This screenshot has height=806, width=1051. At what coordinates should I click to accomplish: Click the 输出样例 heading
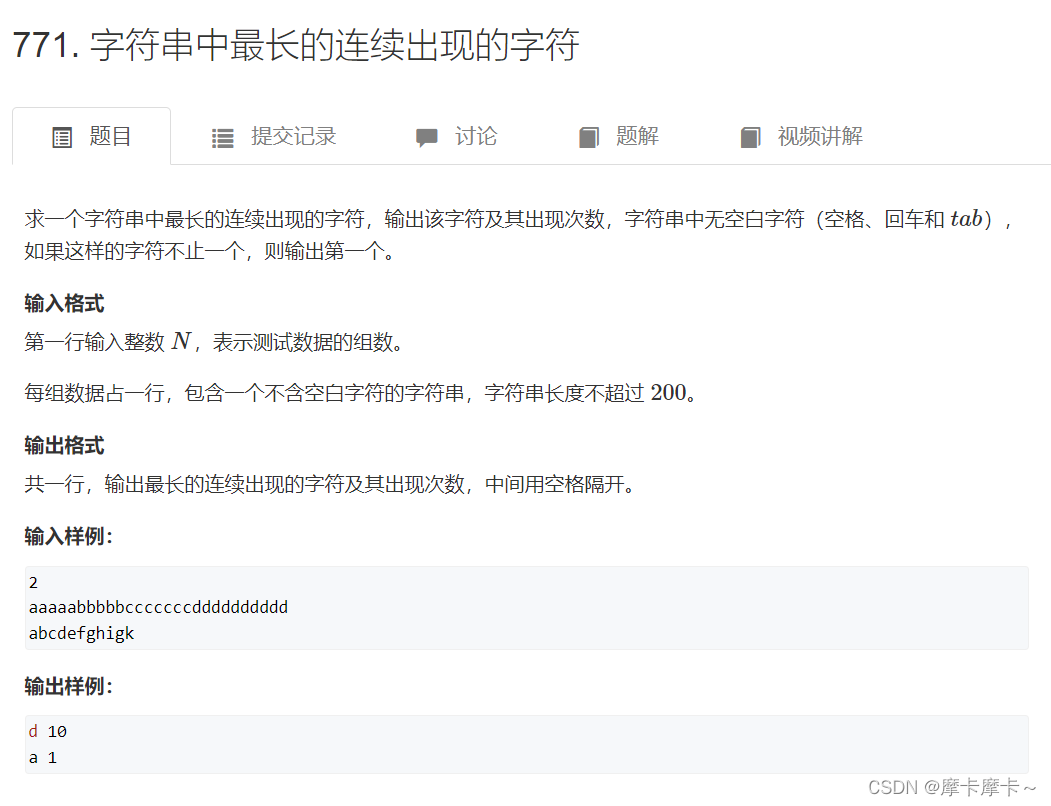(68, 687)
